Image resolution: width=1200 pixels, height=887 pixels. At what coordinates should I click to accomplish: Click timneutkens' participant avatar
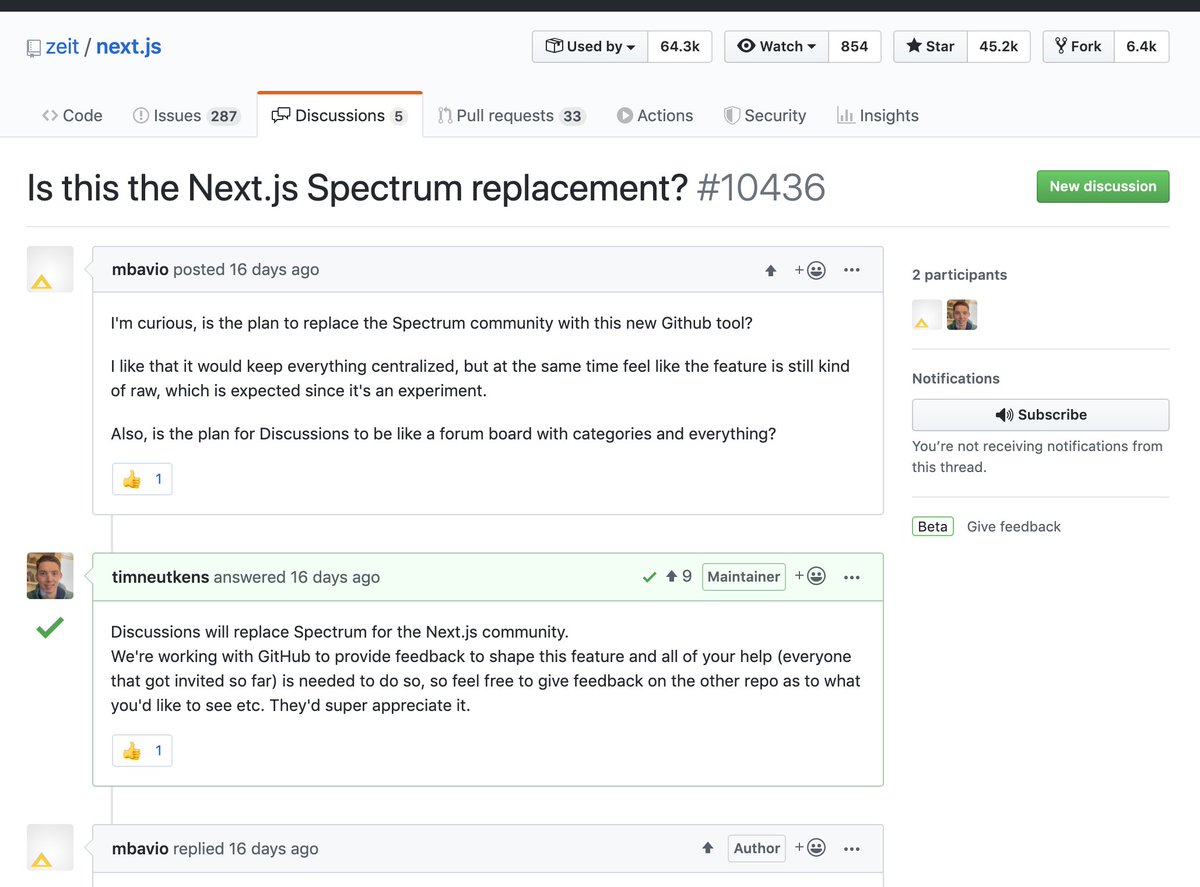(962, 314)
